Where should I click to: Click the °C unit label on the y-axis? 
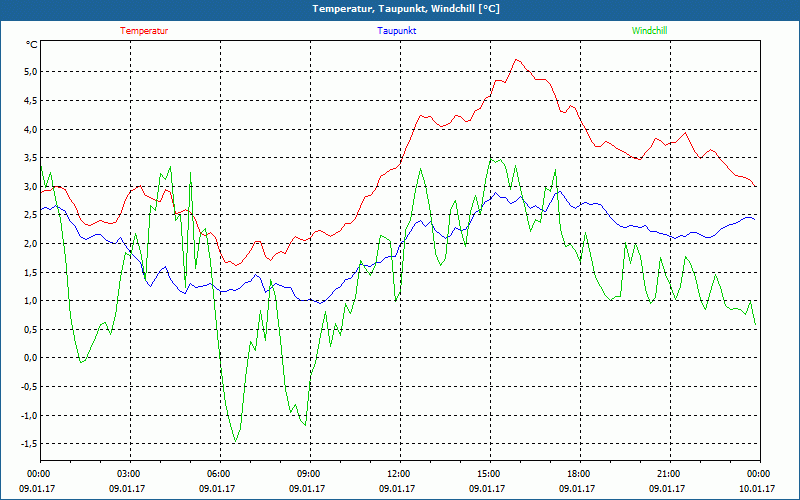31,45
